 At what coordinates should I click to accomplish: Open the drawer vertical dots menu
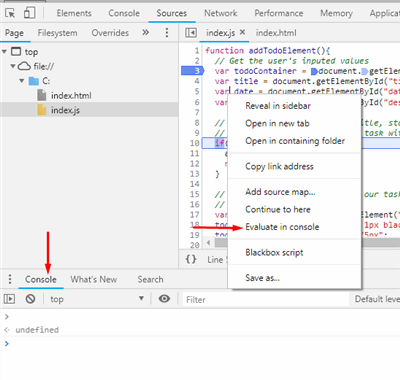pyautogui.click(x=10, y=279)
